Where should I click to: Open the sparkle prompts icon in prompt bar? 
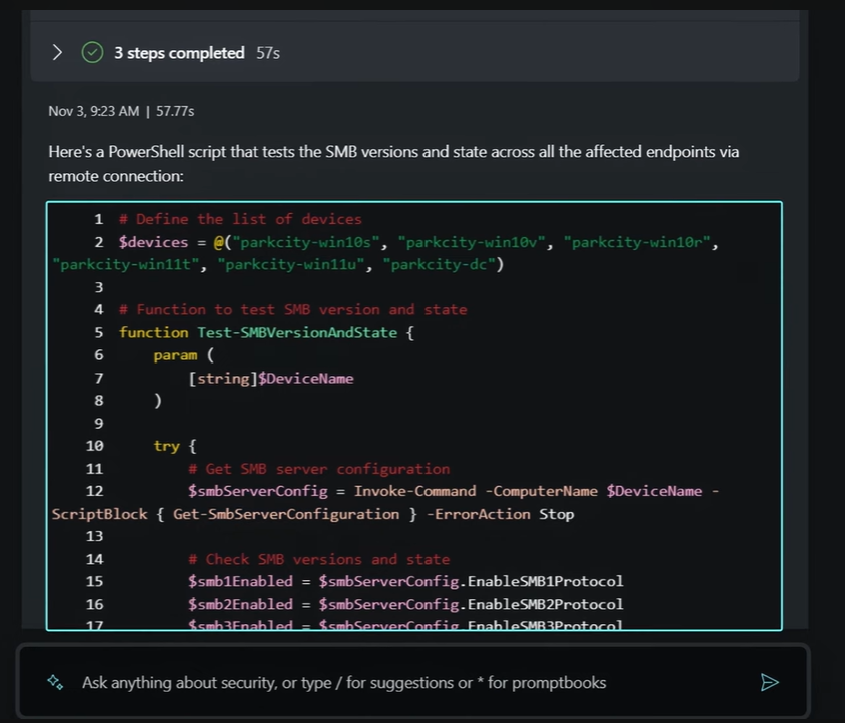tap(55, 682)
